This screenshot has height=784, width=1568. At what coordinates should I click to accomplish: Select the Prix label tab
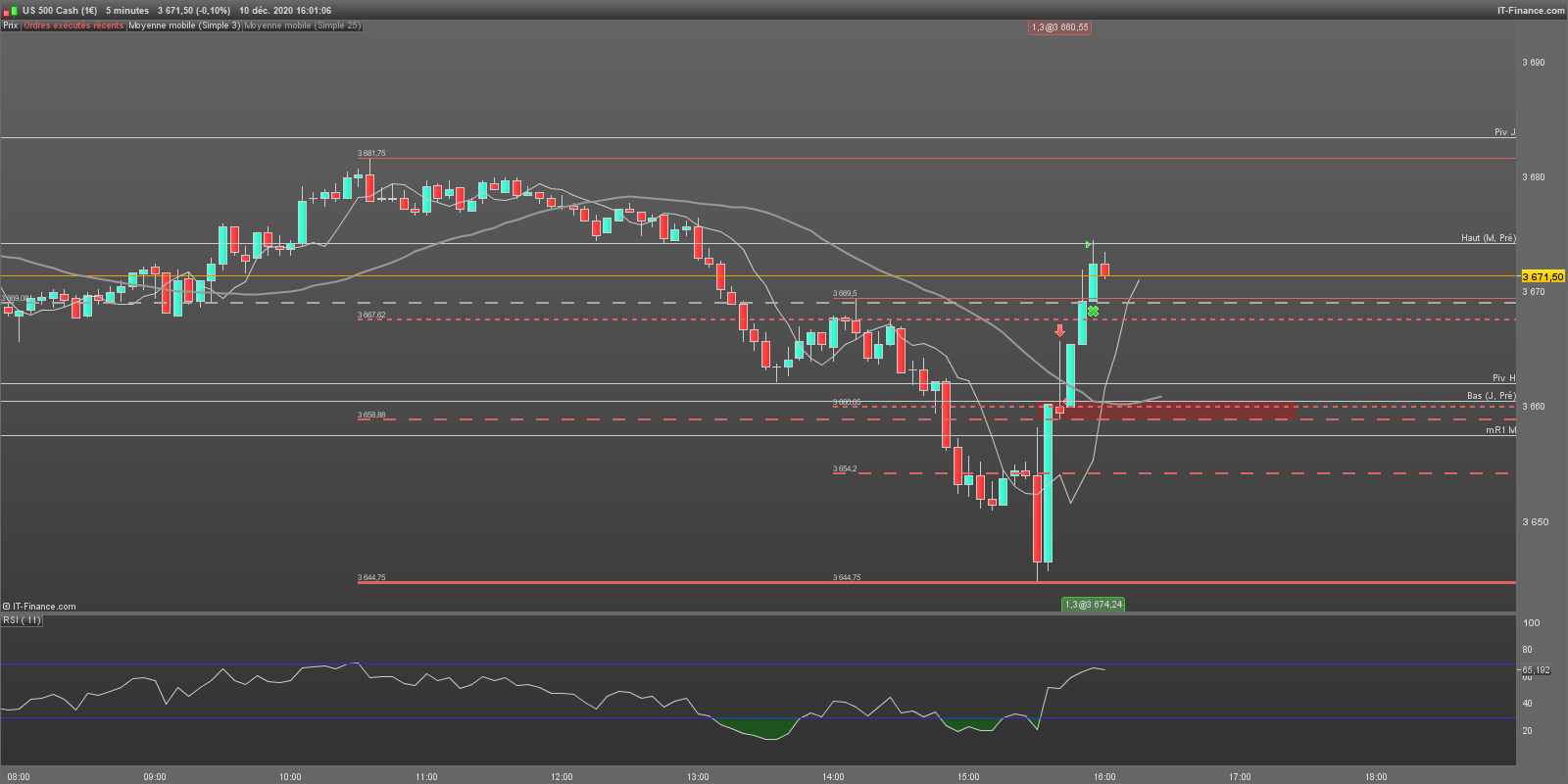point(11,25)
